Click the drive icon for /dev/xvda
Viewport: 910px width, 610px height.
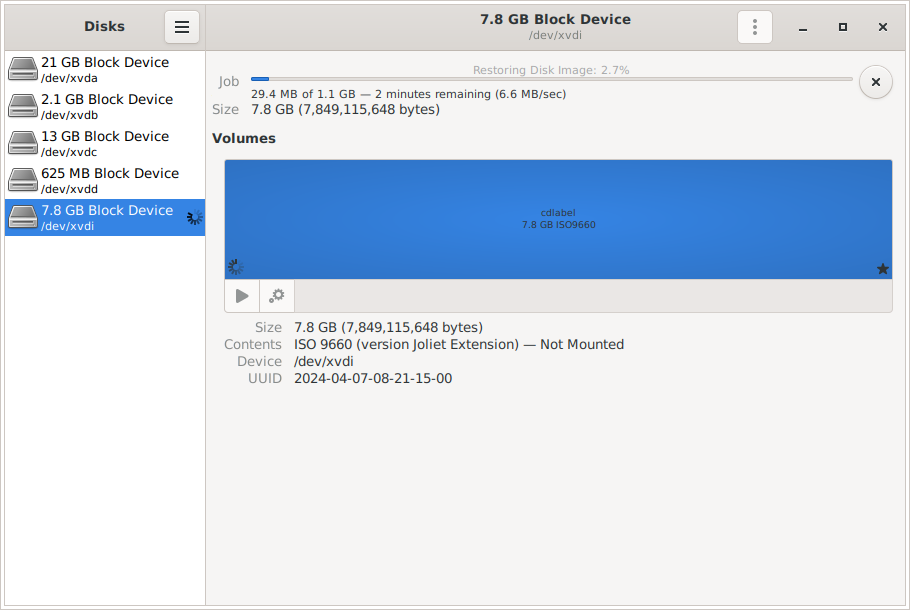[23, 69]
